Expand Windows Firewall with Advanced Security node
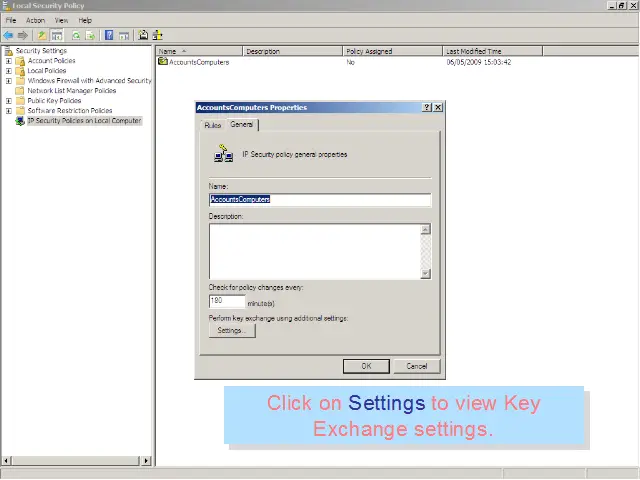Screen dimensions: 640x480 pos(9,81)
